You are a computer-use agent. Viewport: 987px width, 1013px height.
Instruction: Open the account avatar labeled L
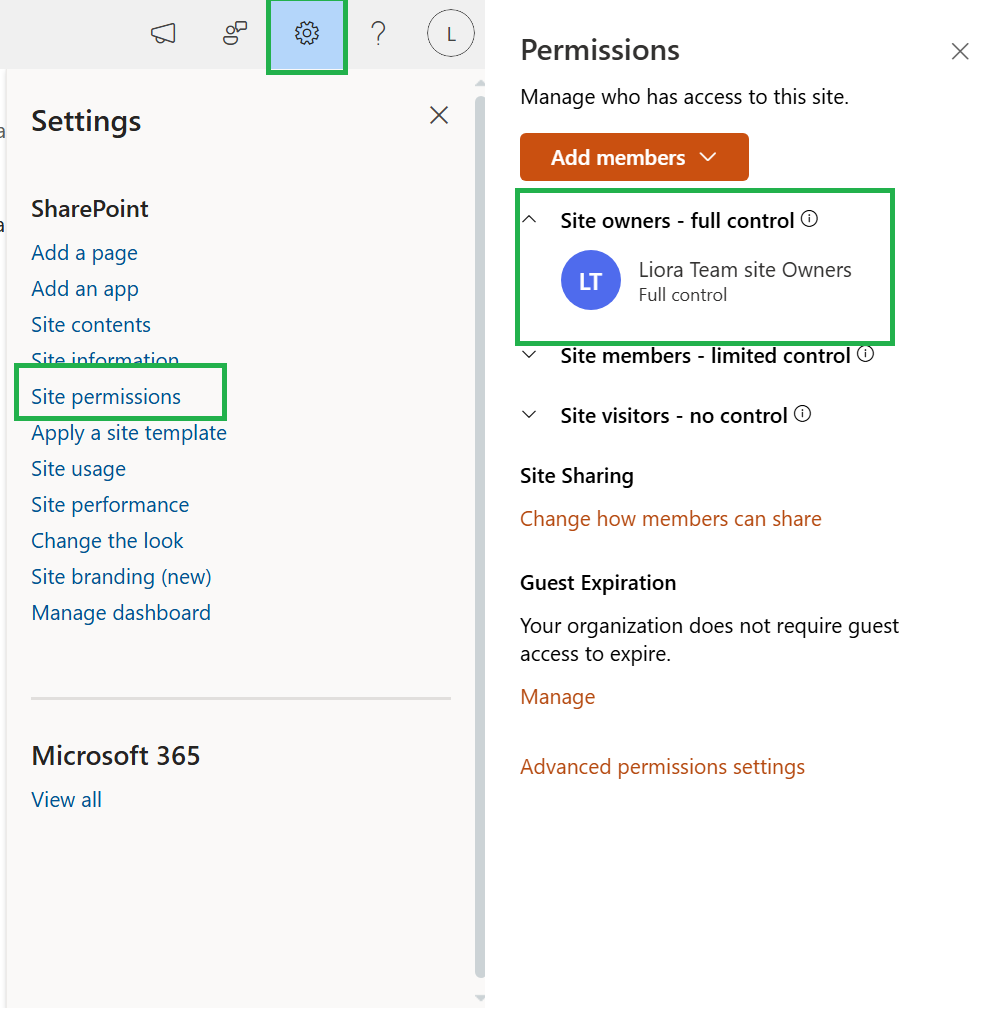tap(451, 33)
